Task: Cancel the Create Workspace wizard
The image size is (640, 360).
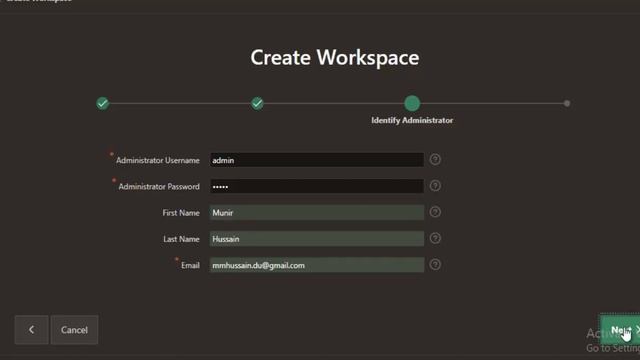Action: click(x=74, y=329)
